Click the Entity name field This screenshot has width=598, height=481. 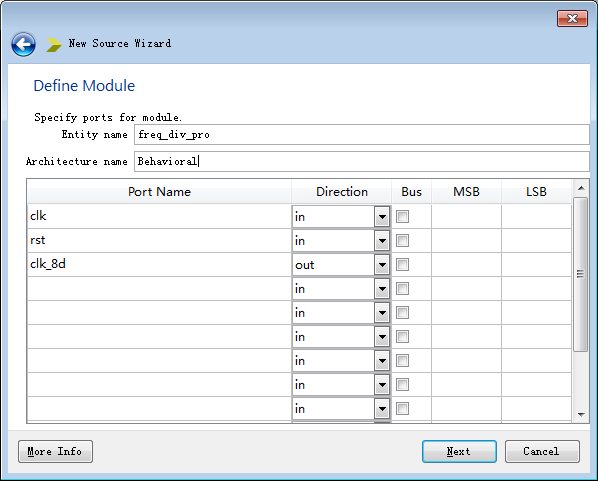[362, 135]
